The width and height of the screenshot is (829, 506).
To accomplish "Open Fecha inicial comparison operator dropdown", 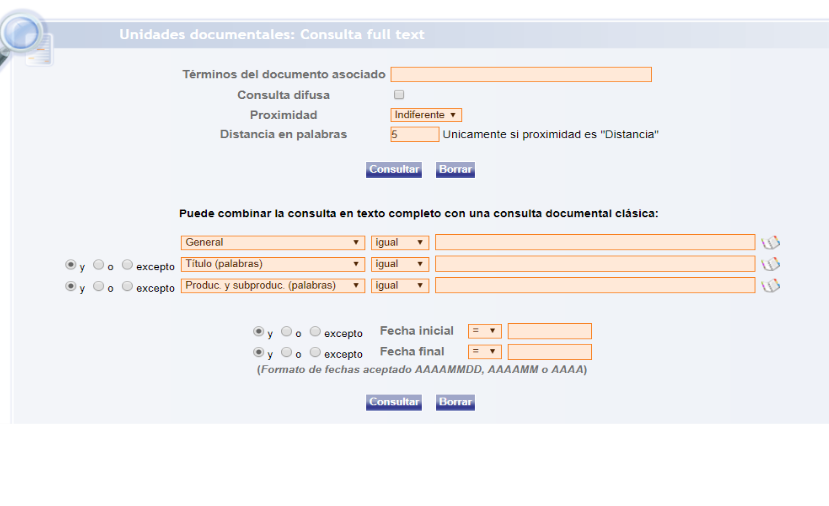I will tap(485, 331).
